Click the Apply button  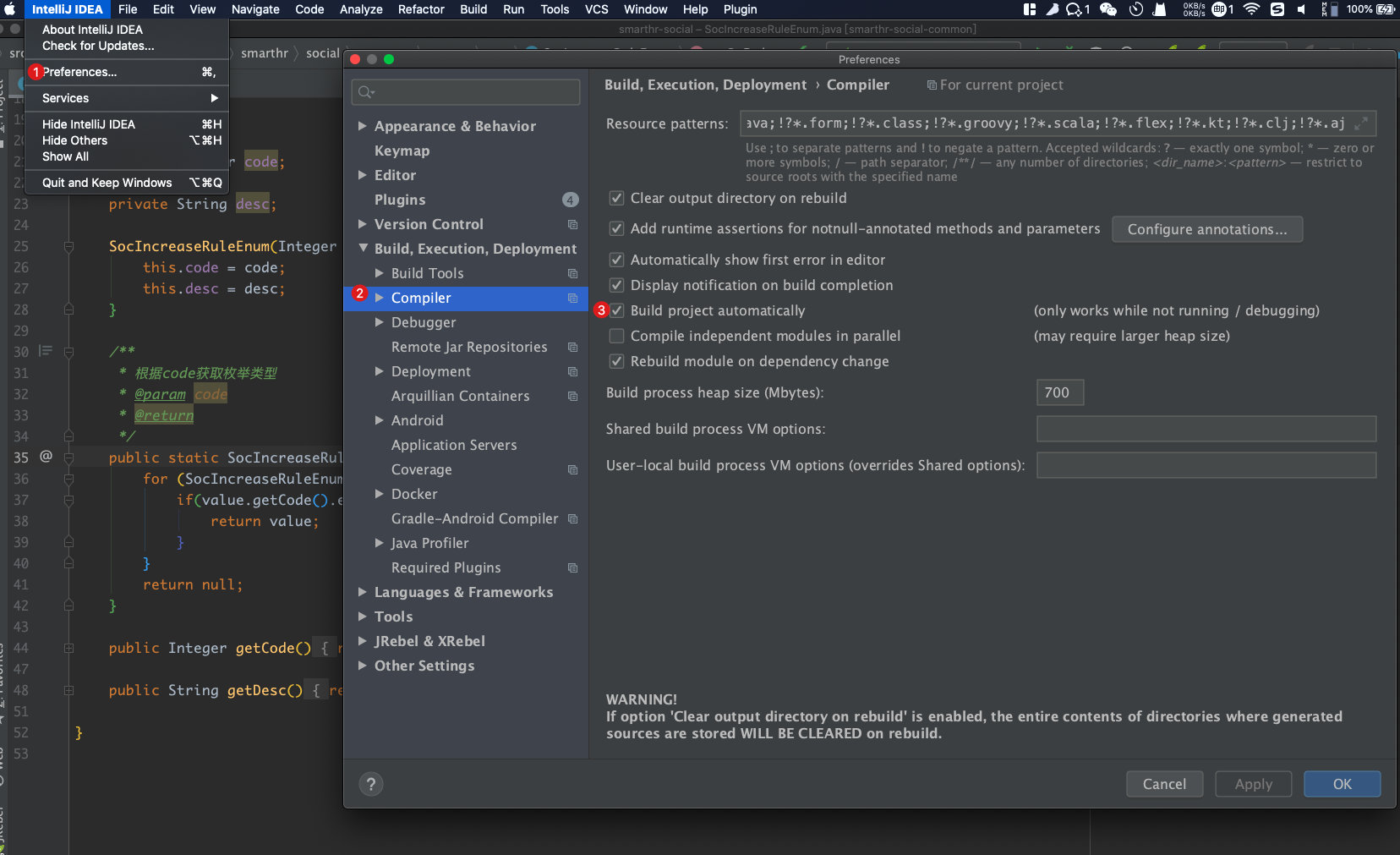[x=1254, y=784]
